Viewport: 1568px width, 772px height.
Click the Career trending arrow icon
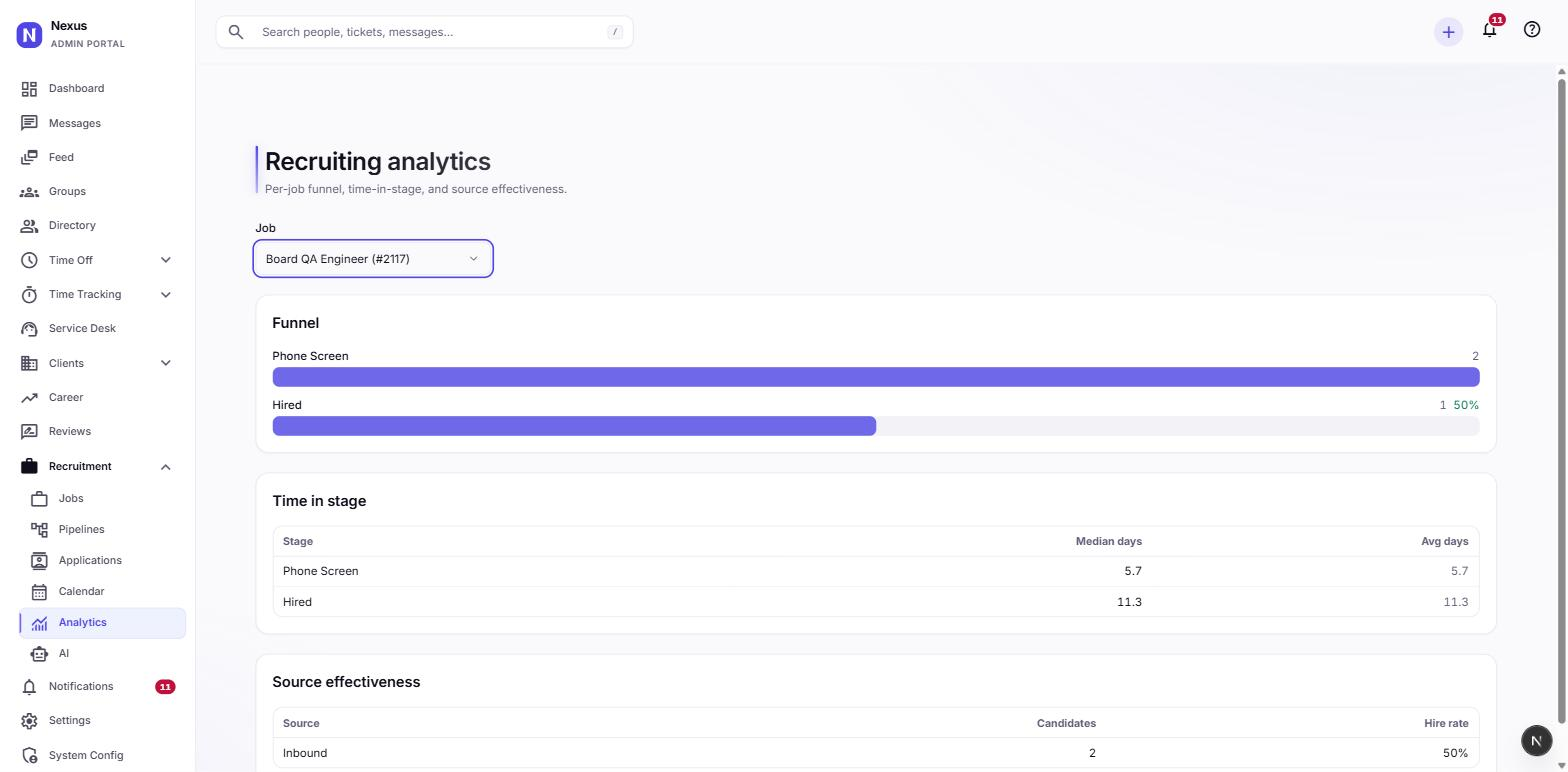pyautogui.click(x=29, y=398)
